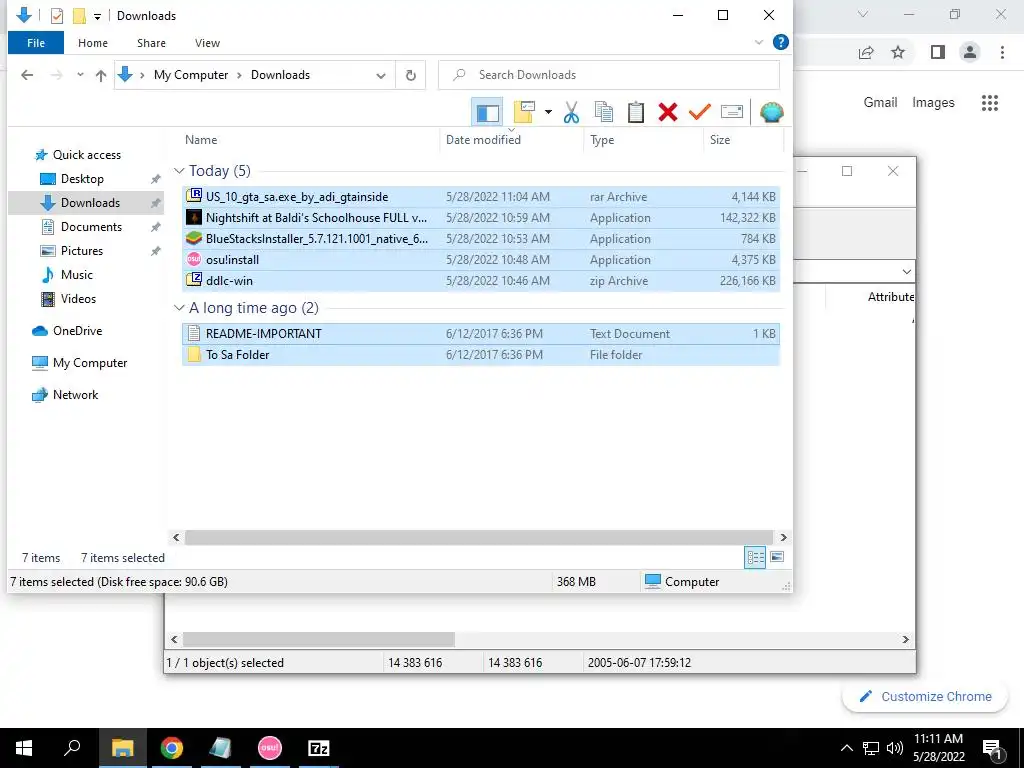The width and height of the screenshot is (1024, 768).
Task: Select the ddlc-win zip archive
Action: click(x=481, y=280)
